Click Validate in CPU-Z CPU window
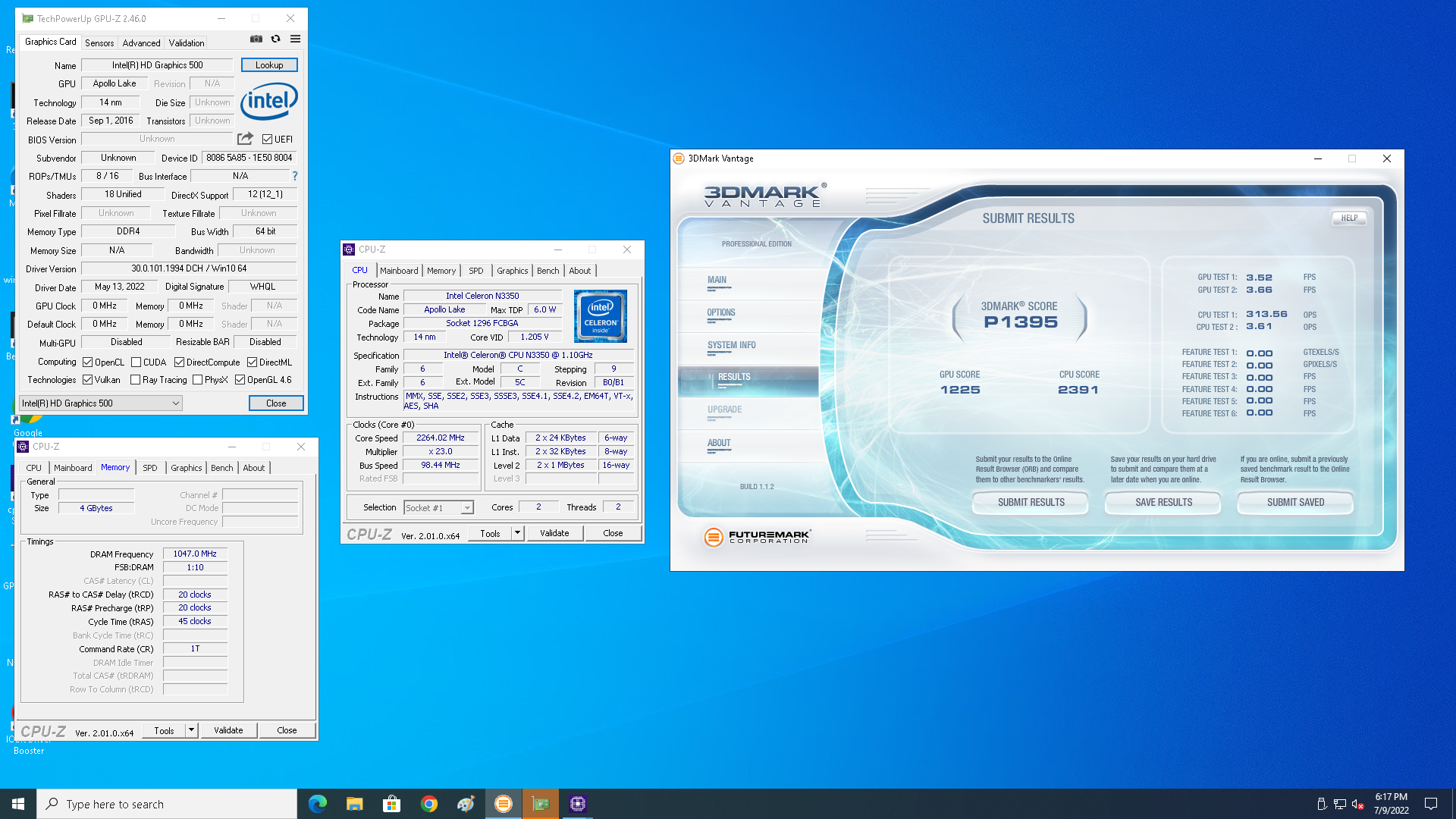Screen dimensions: 1456x819 (554, 533)
